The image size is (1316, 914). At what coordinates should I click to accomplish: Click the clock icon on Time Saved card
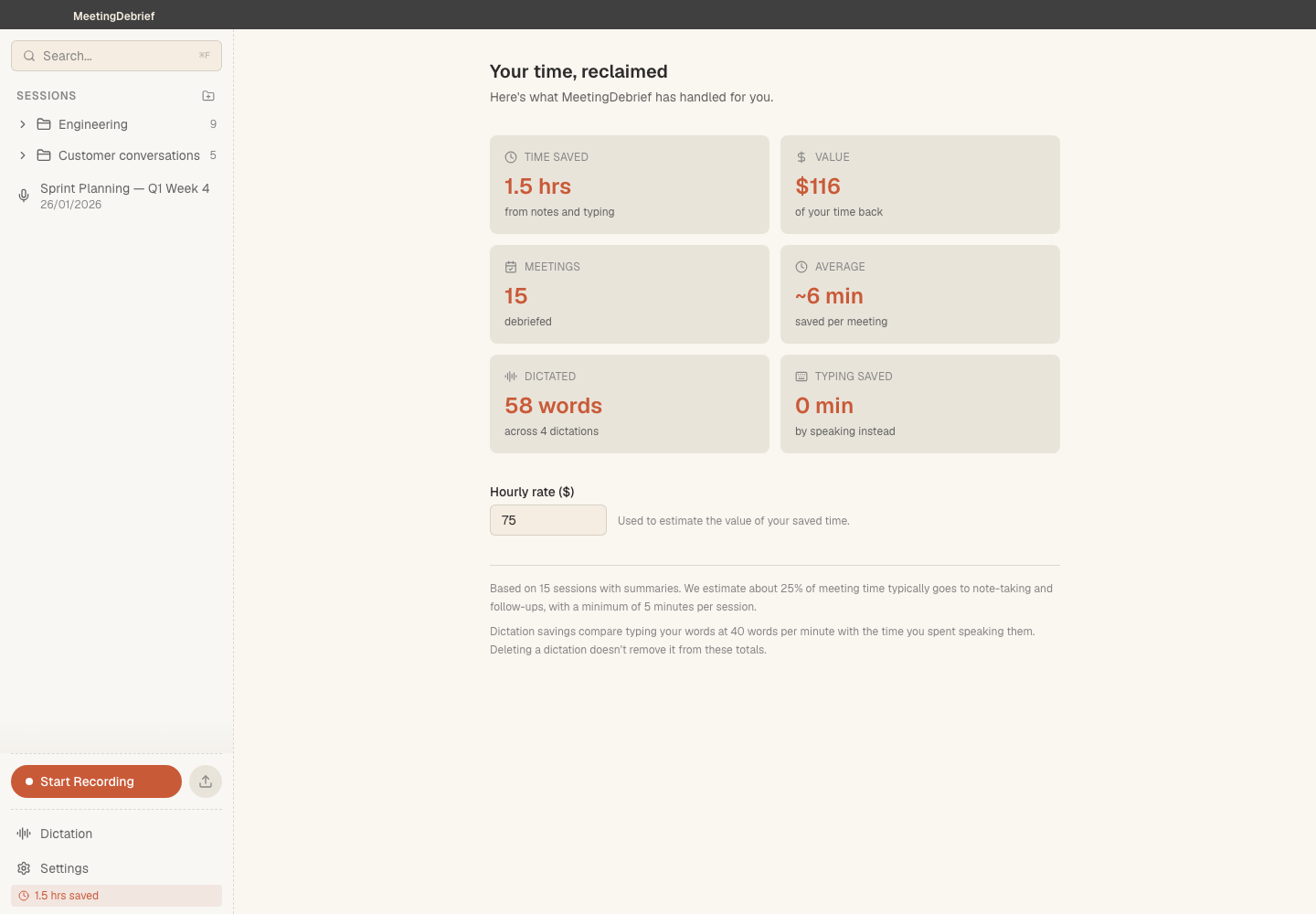(x=511, y=157)
